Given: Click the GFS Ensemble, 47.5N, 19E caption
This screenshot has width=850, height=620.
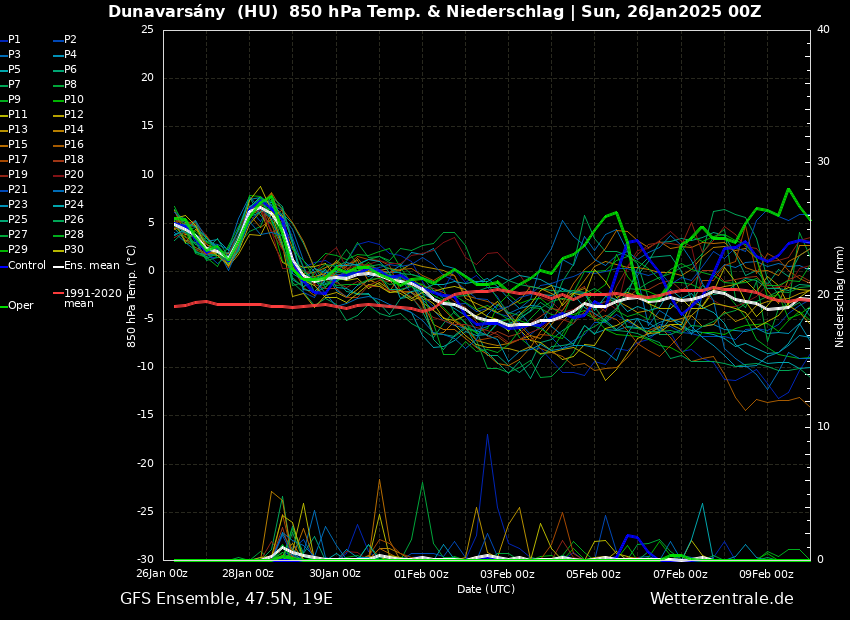Looking at the screenshot, I should (x=226, y=599).
